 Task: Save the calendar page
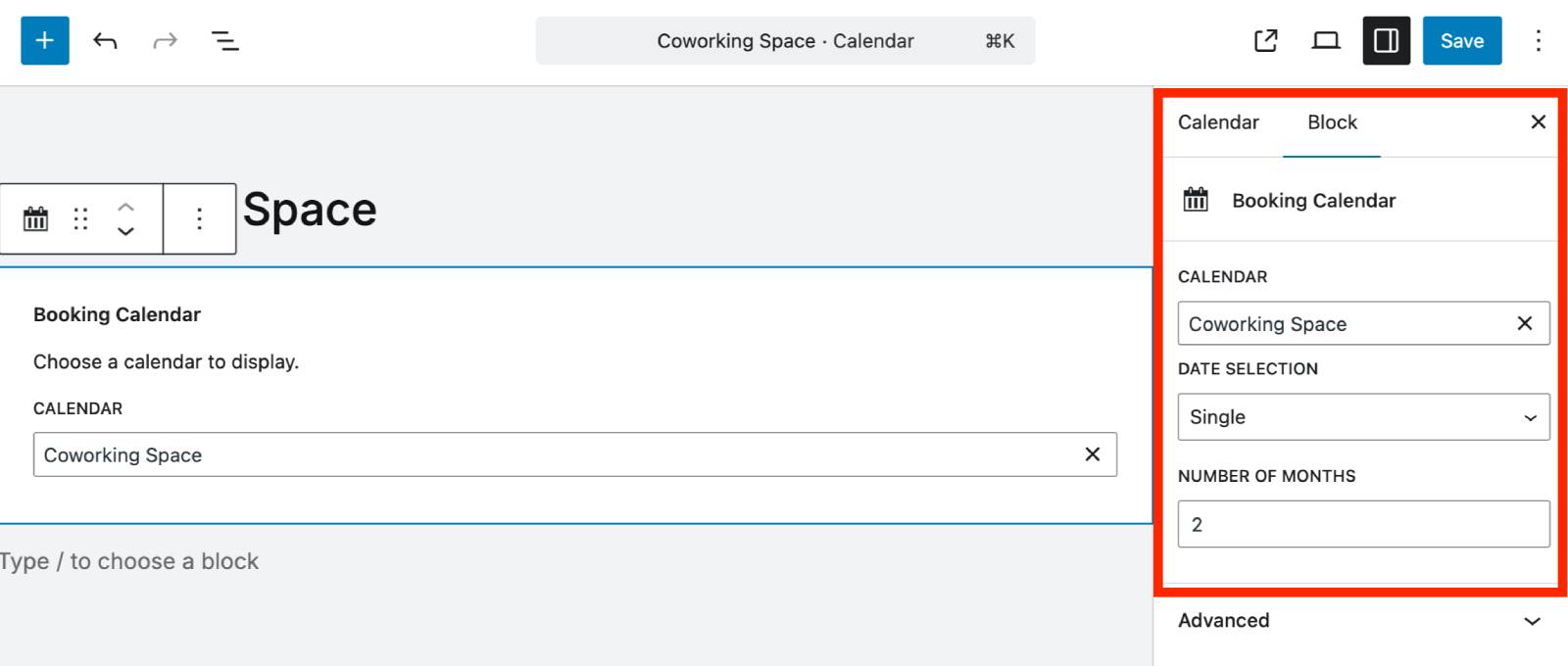tap(1461, 40)
